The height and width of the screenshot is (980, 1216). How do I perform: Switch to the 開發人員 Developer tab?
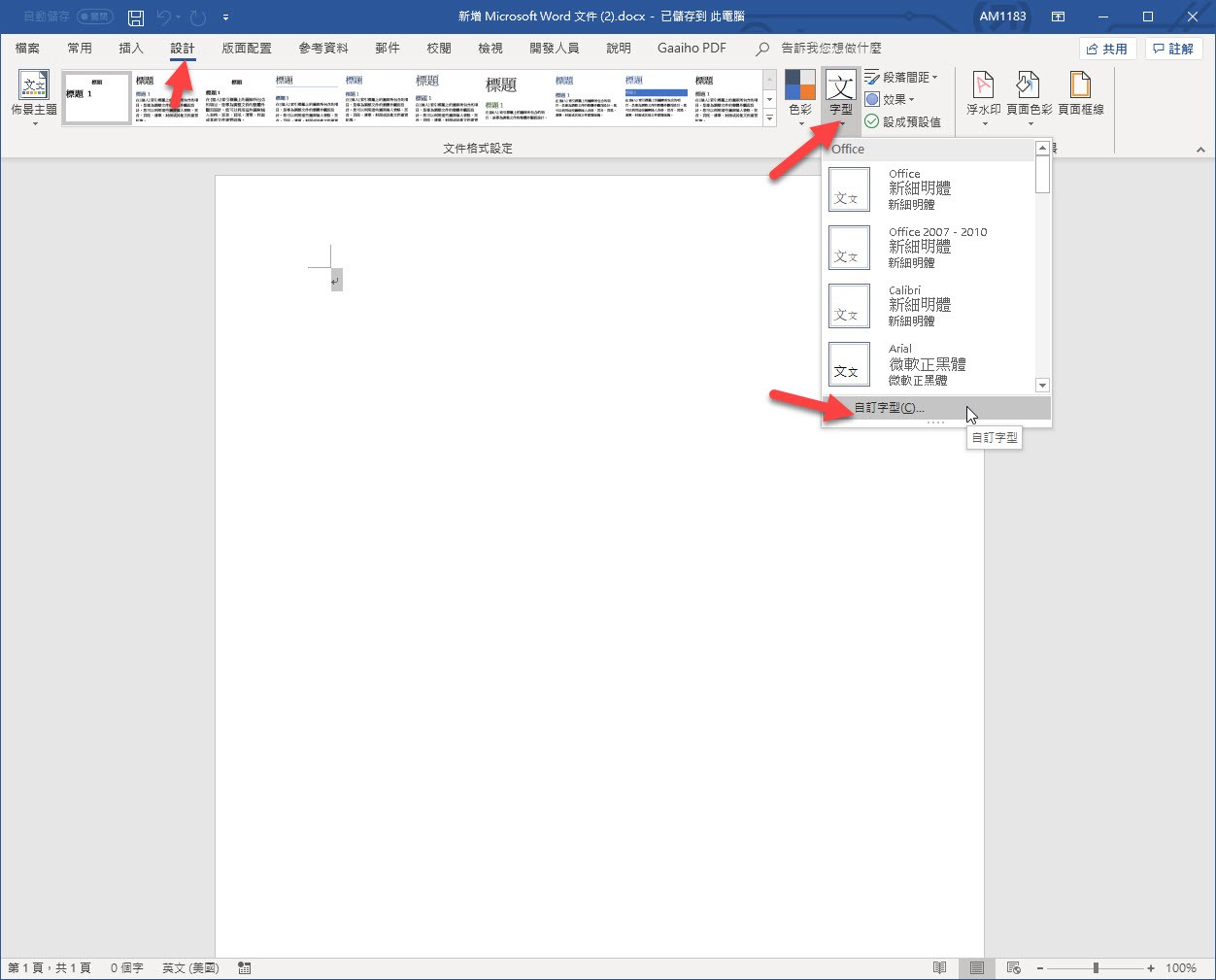click(555, 48)
